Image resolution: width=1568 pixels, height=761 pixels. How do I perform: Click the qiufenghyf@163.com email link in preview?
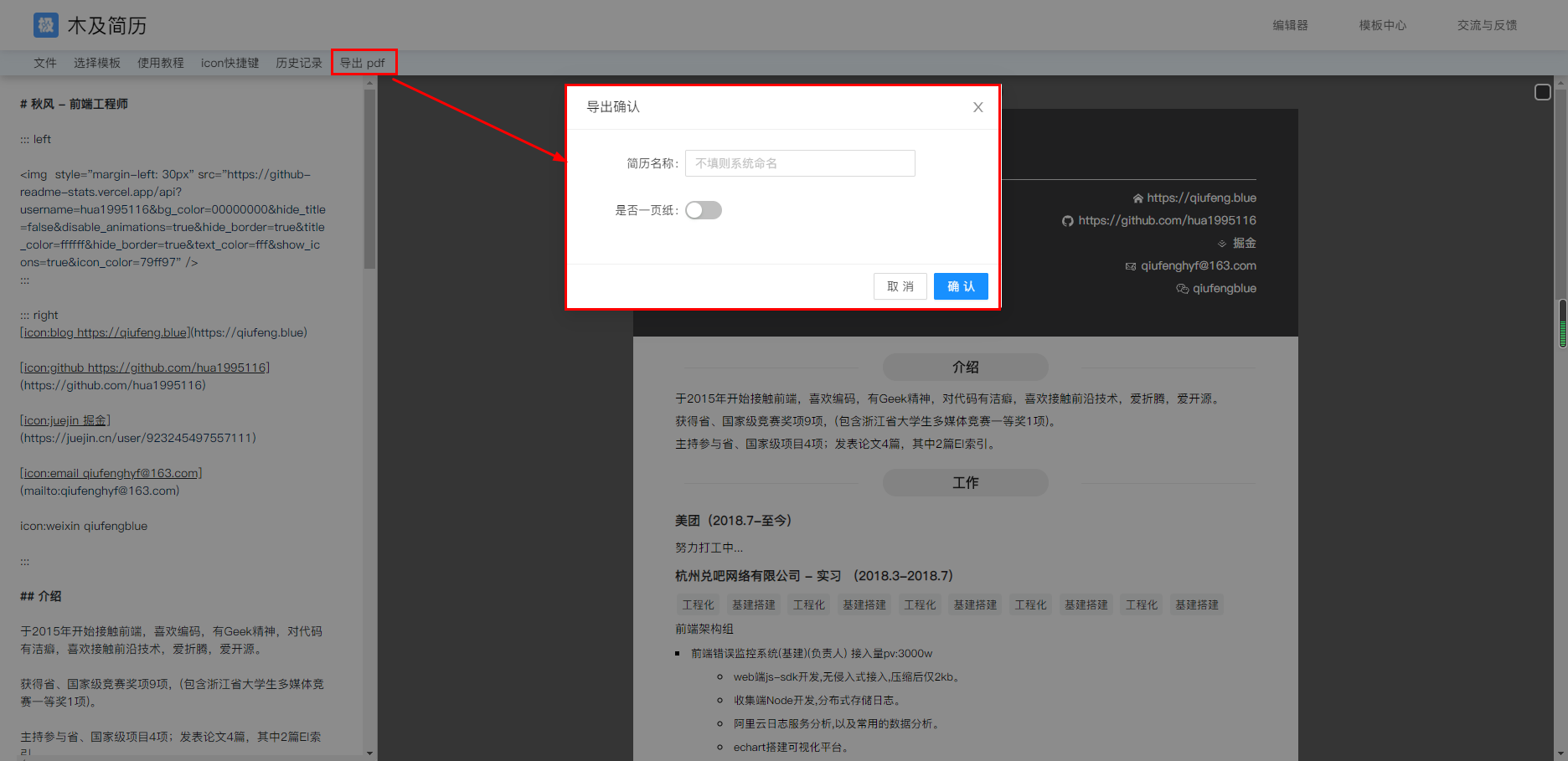1199,265
